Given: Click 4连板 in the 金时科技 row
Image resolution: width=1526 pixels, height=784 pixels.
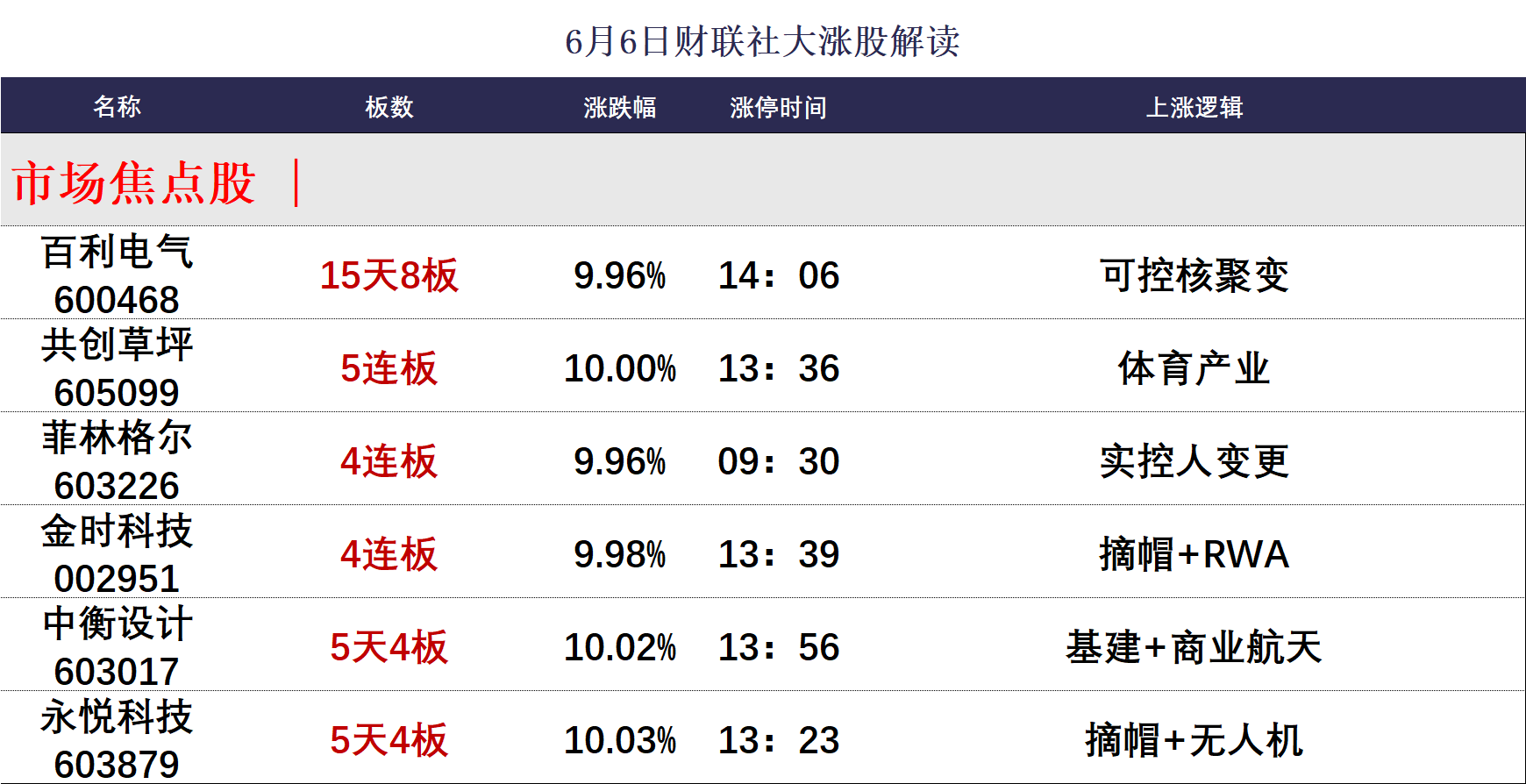Looking at the screenshot, I should tap(389, 554).
